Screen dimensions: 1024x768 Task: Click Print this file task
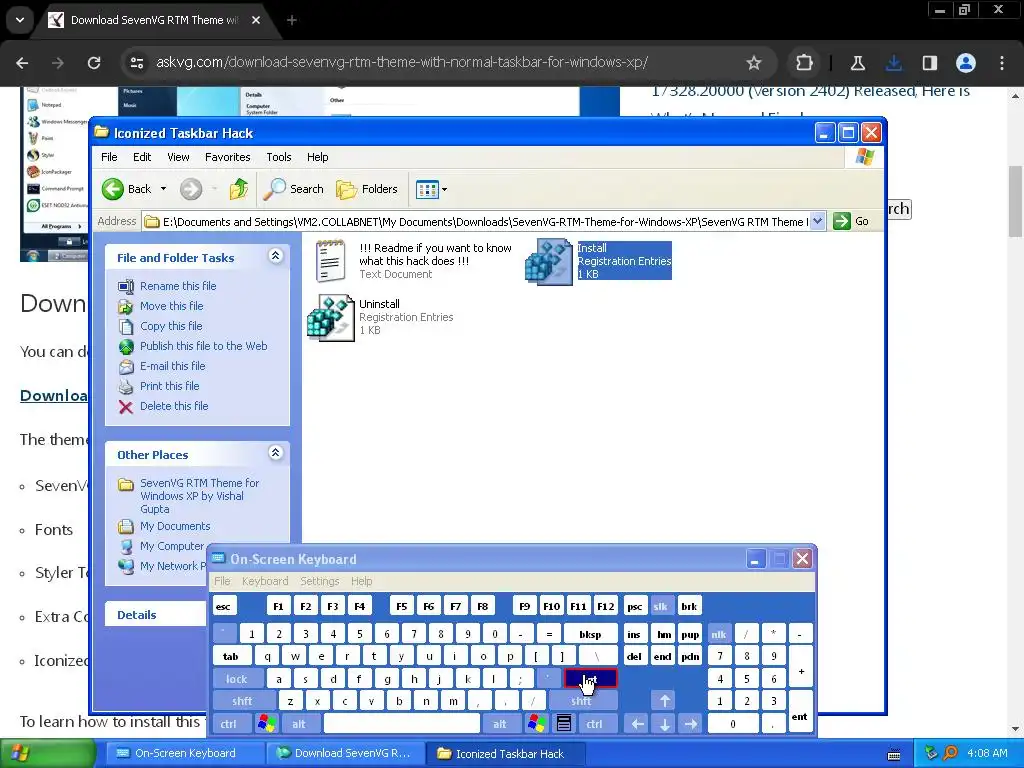coord(169,386)
